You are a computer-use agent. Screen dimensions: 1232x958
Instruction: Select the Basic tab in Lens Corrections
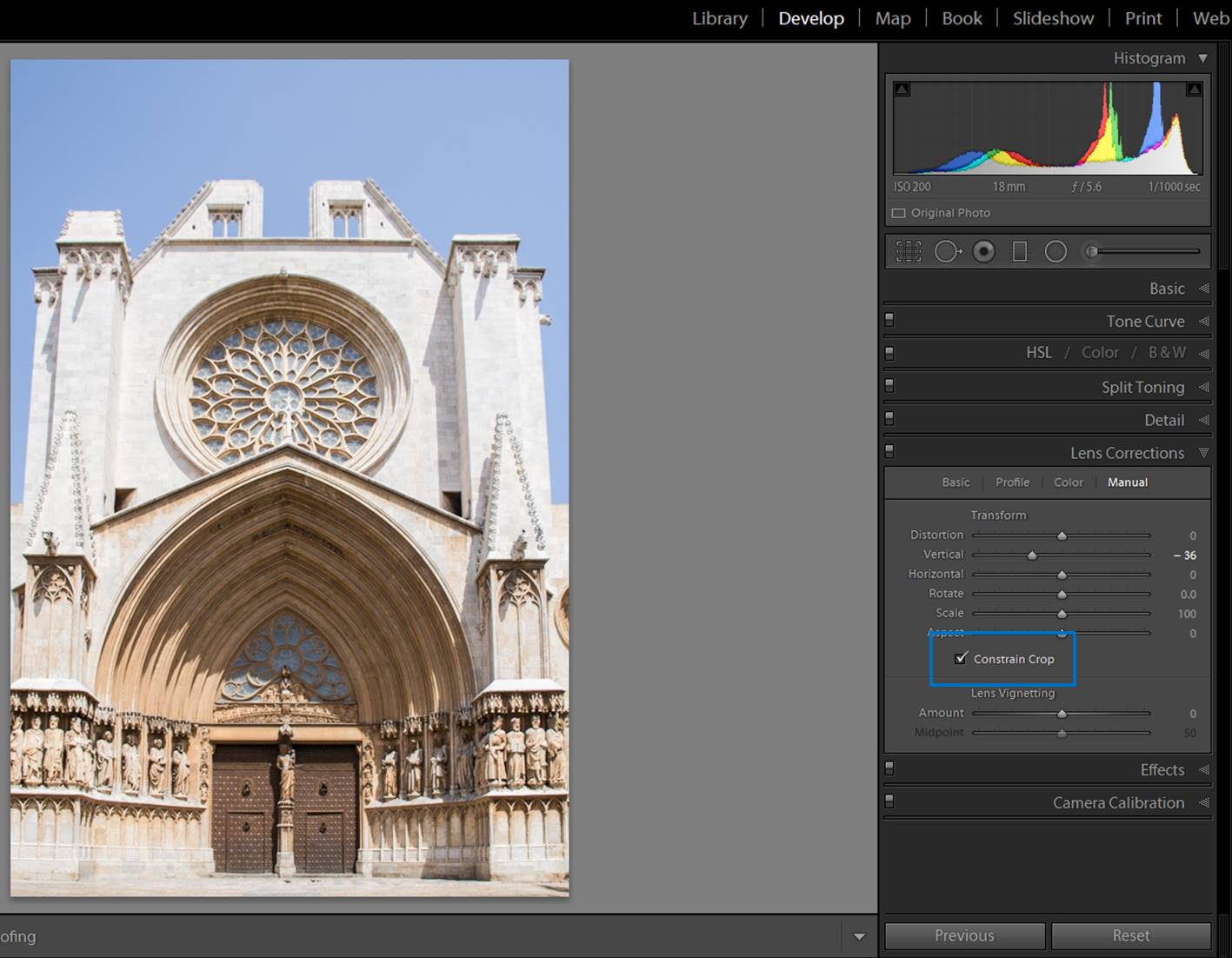point(956,482)
